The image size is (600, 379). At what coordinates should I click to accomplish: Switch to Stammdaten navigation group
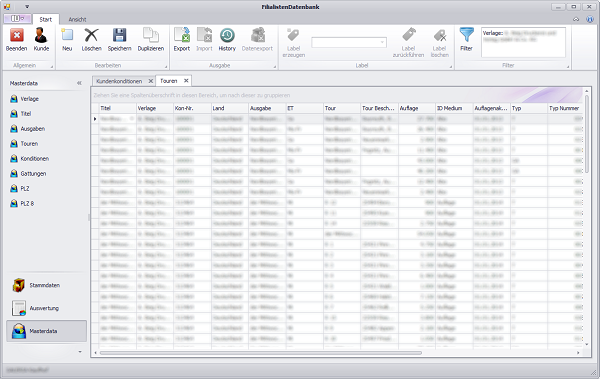(x=46, y=285)
